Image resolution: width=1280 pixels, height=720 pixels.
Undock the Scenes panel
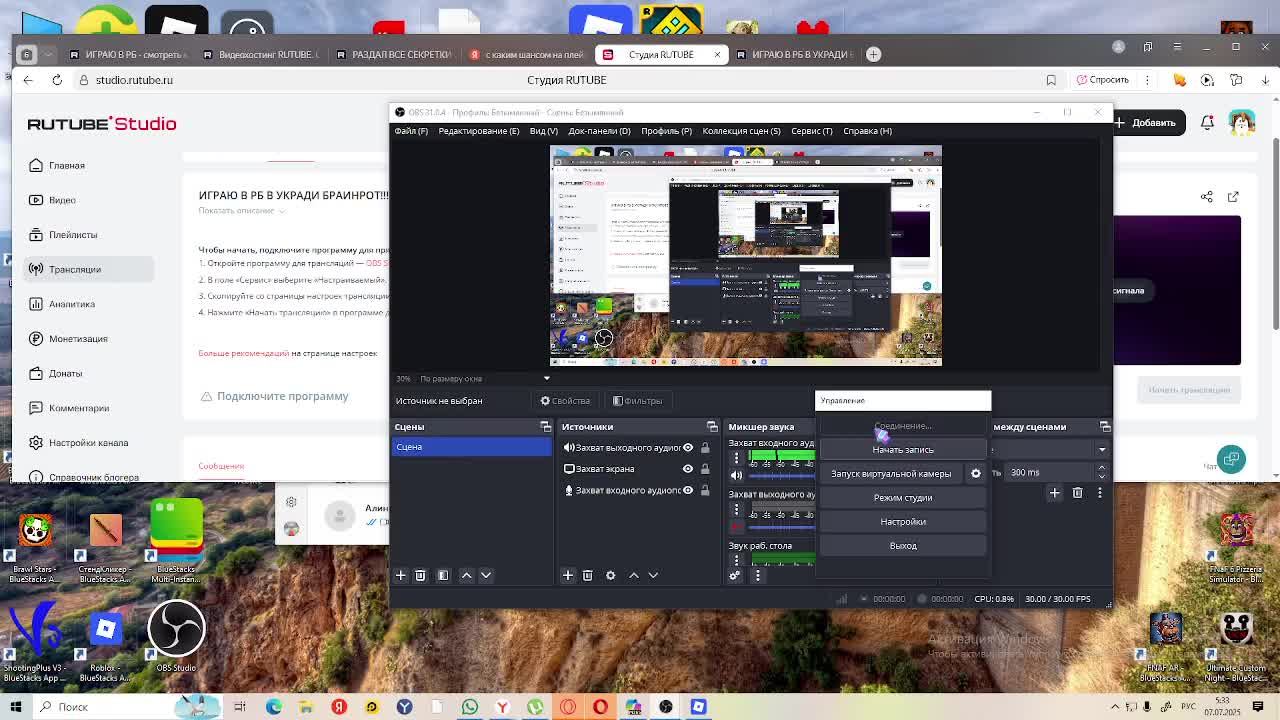[545, 427]
